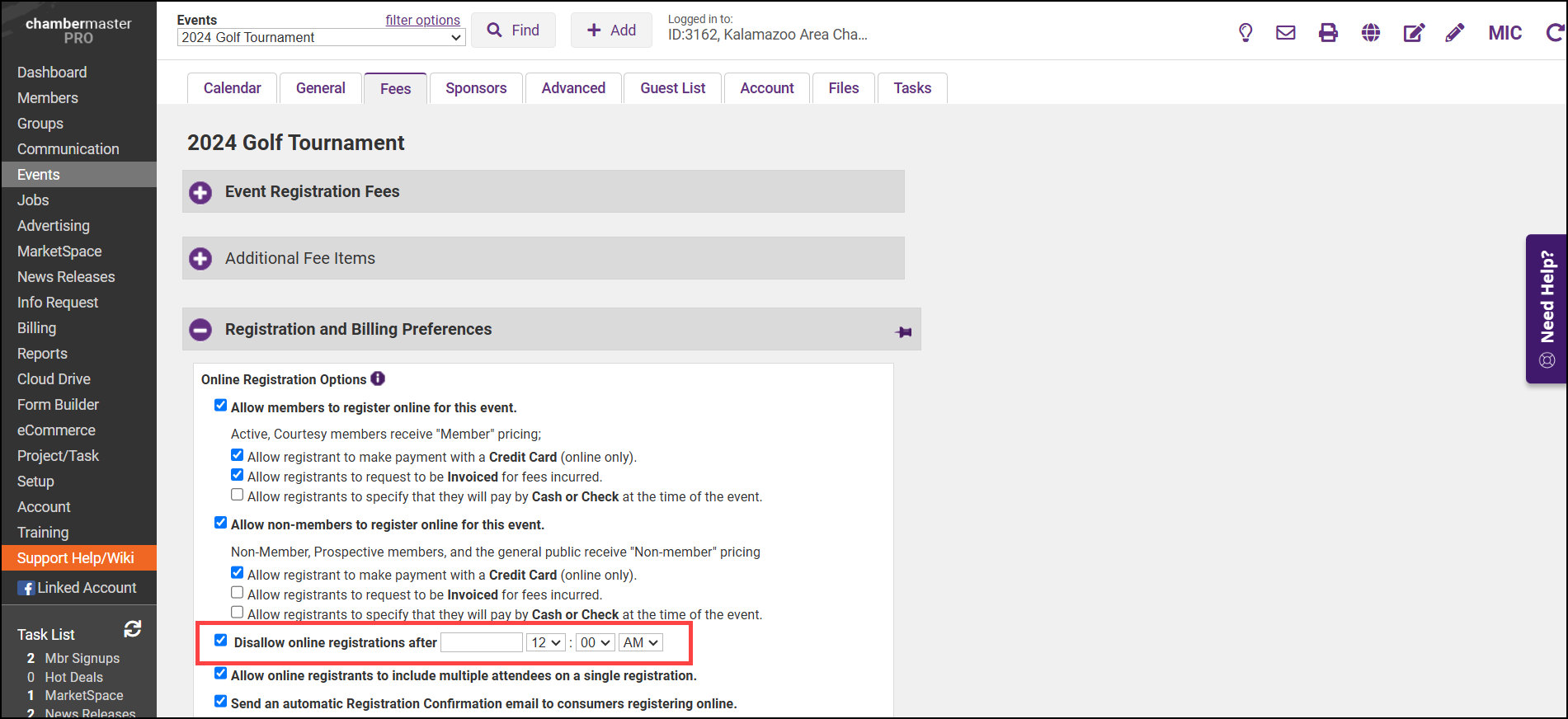This screenshot has height=719, width=1568.
Task: Click the pencil edit icon
Action: pyautogui.click(x=1455, y=33)
